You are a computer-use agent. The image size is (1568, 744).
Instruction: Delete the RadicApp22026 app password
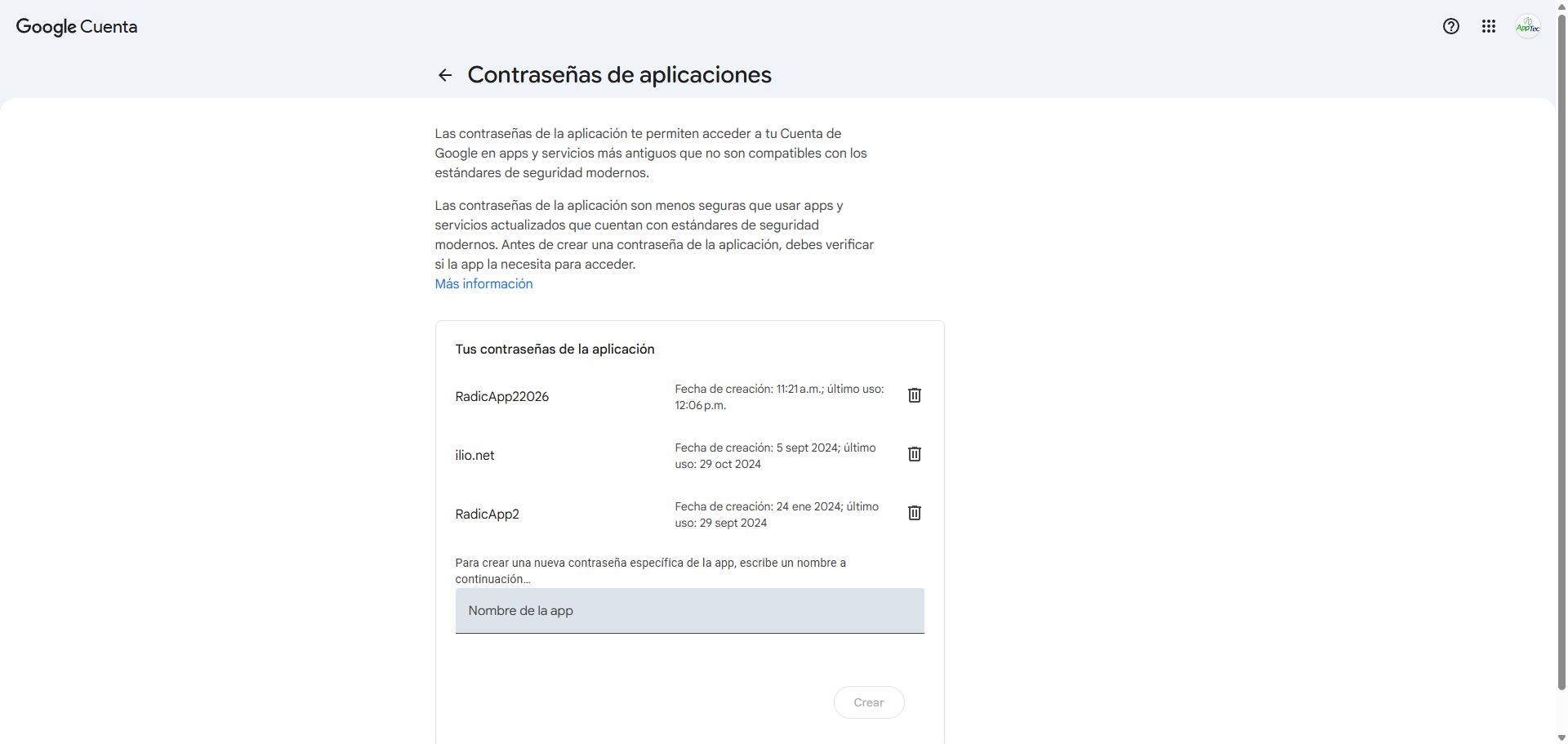click(914, 395)
